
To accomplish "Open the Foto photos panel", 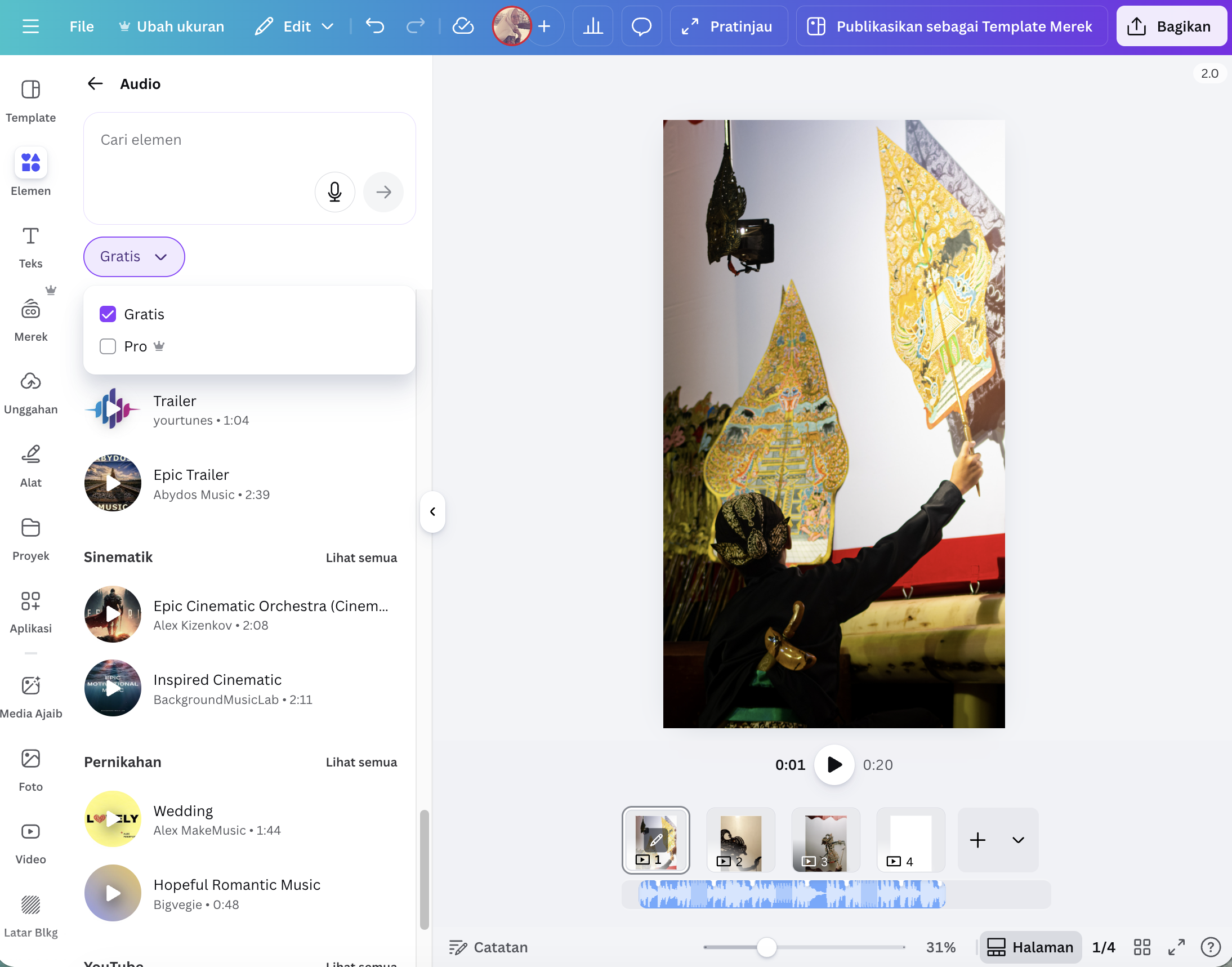I will (x=30, y=770).
